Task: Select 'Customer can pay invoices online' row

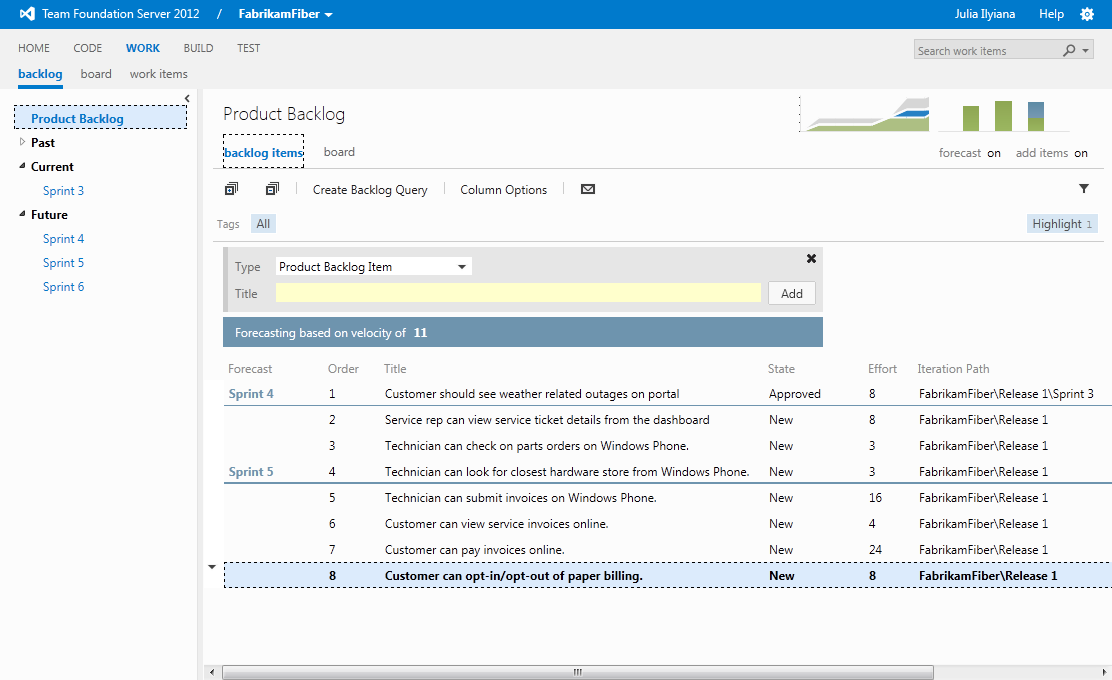Action: click(x=668, y=550)
